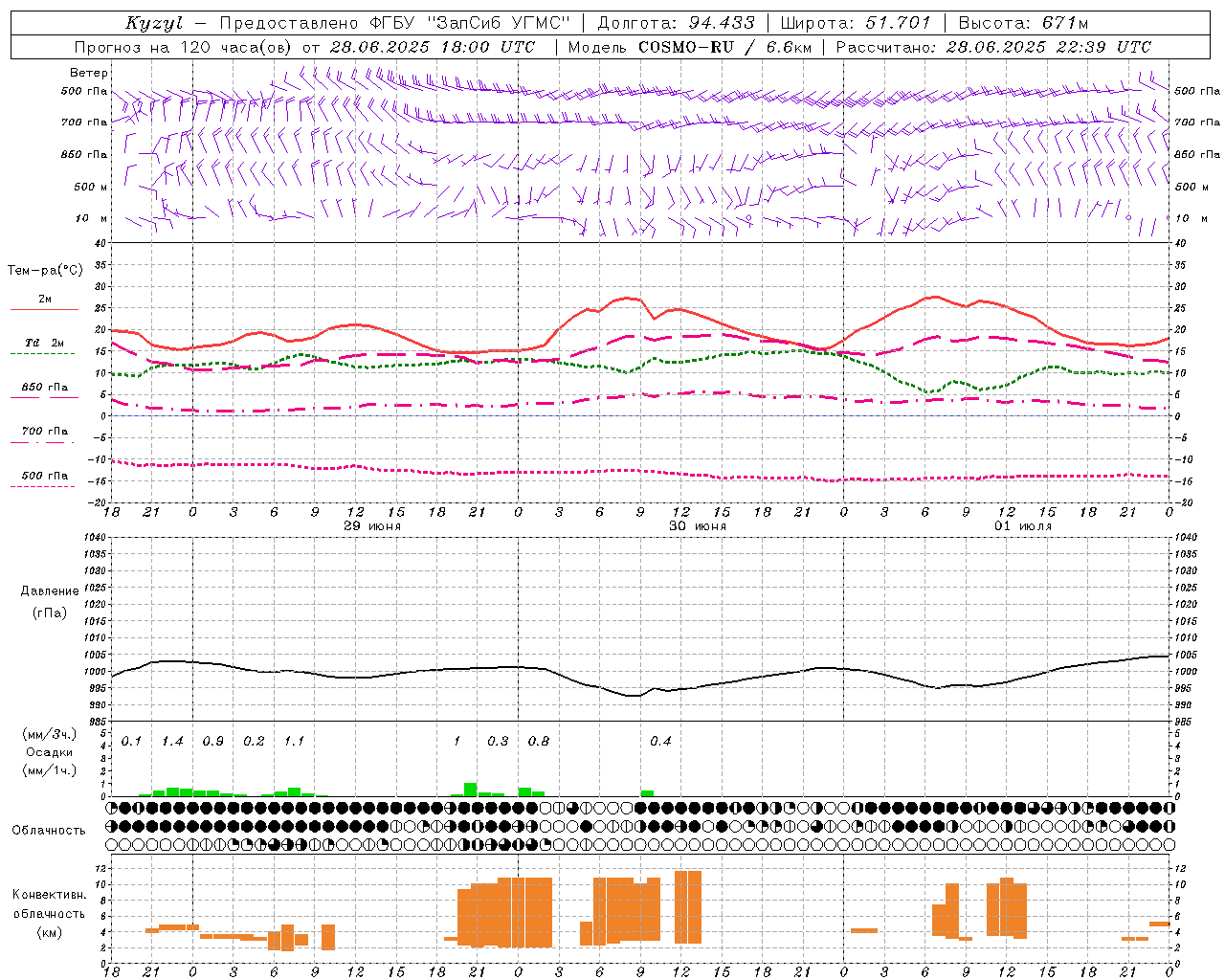The height and width of the screenshot is (980, 1225).
Task: Click forecast start time "28.06.2025 18:00 UTC"
Action: 432,47
